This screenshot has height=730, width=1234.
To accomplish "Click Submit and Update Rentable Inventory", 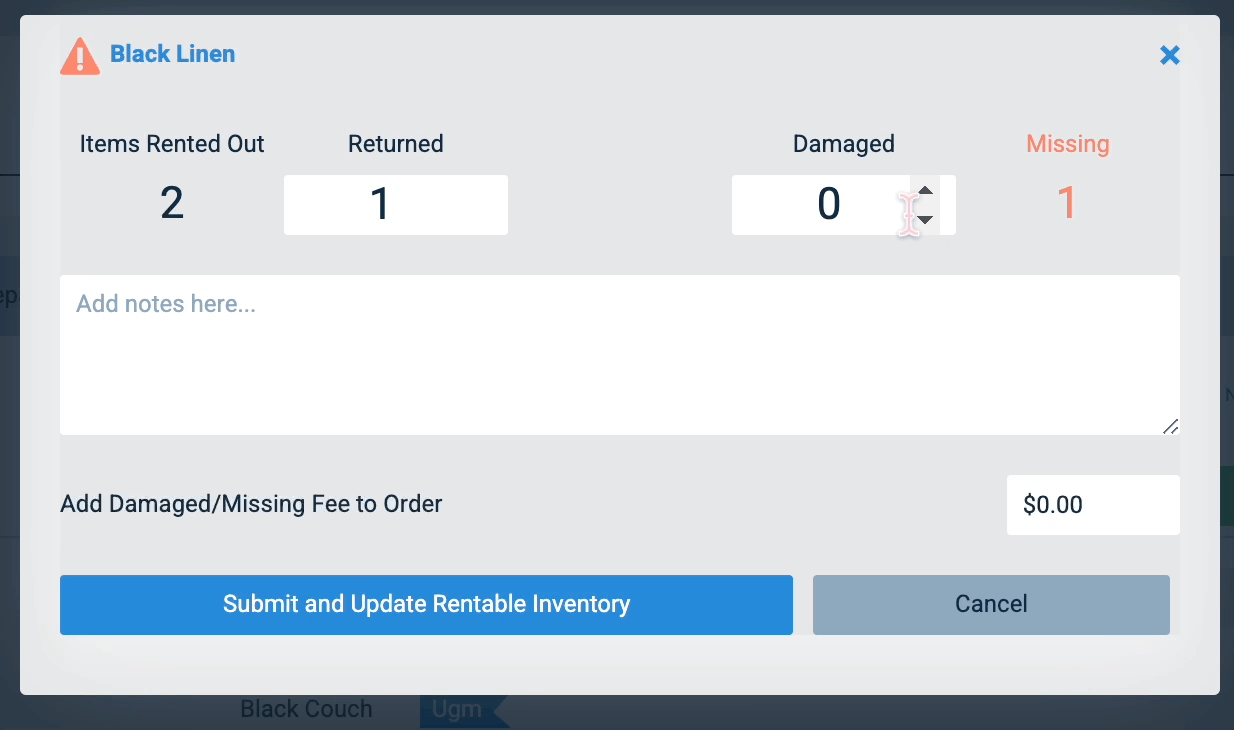I will [x=426, y=604].
